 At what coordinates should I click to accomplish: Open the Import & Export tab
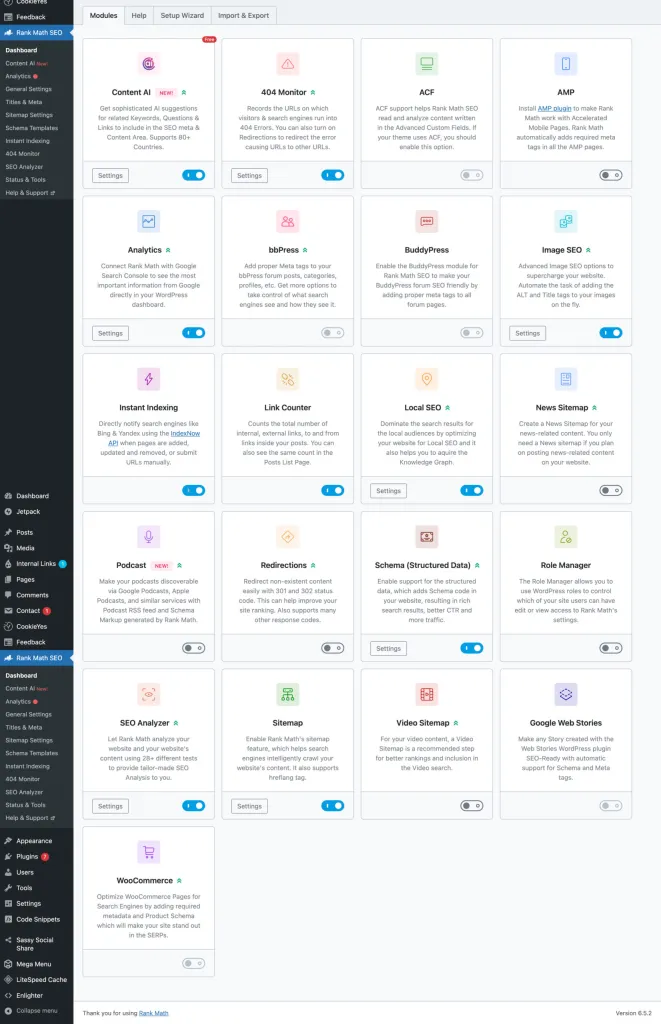coord(244,16)
